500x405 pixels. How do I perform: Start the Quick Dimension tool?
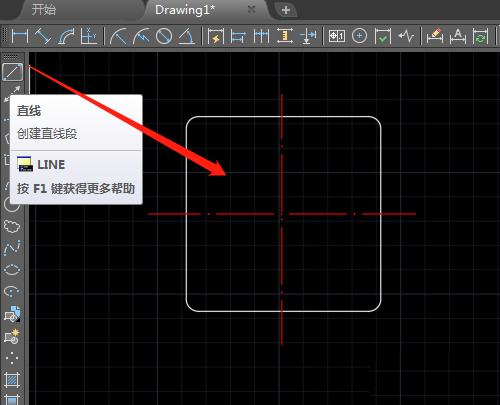pyautogui.click(x=216, y=36)
